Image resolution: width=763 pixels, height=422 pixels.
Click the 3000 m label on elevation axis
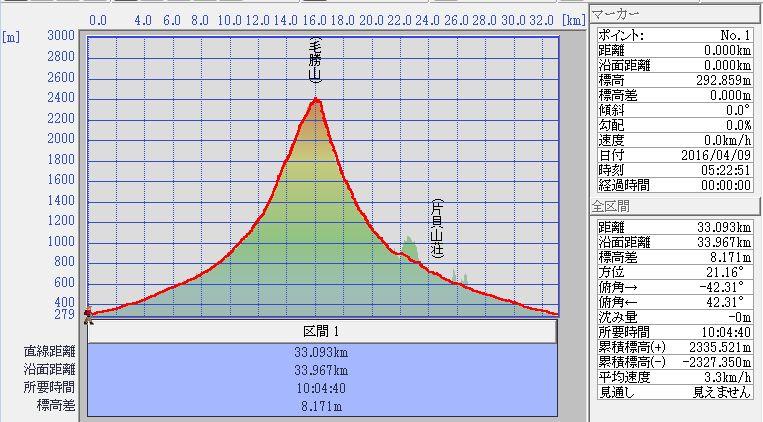61,36
